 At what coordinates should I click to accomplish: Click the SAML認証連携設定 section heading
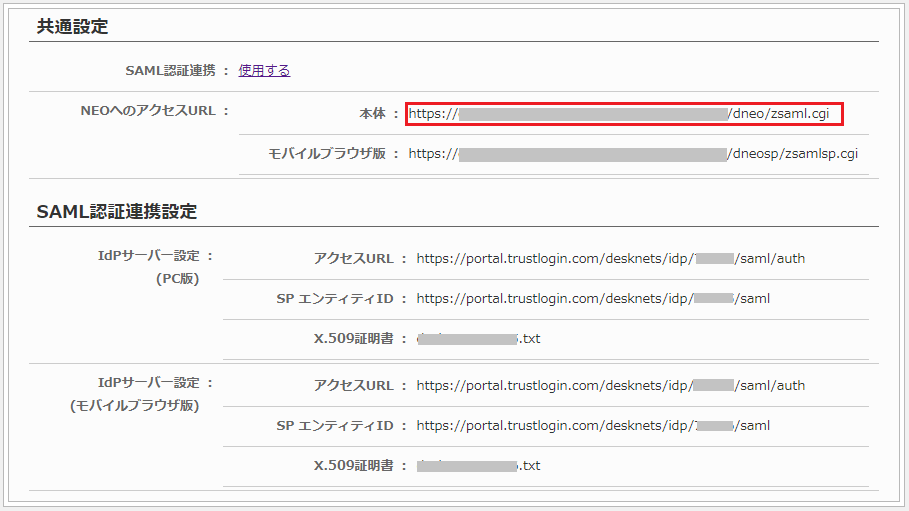tap(117, 212)
